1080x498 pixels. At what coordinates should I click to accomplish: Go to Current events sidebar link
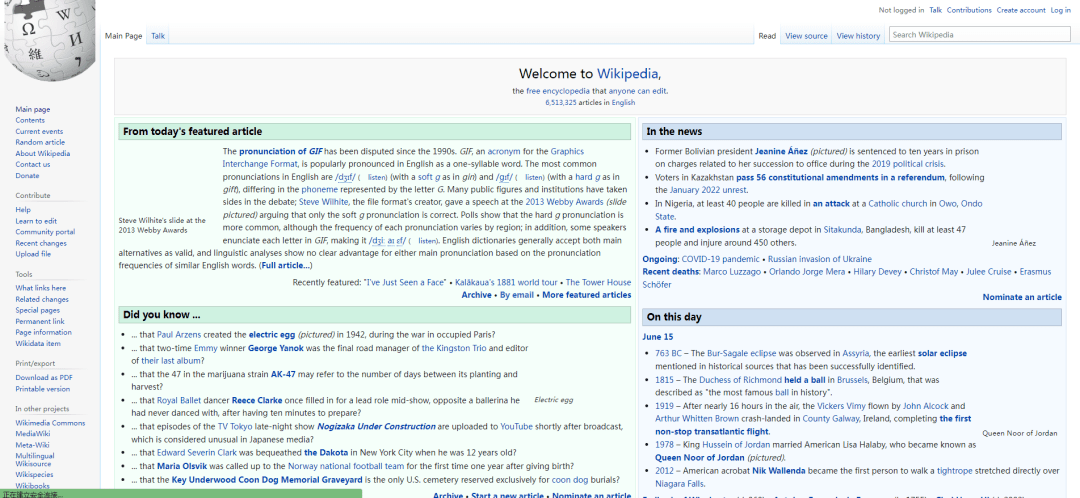click(x=39, y=132)
